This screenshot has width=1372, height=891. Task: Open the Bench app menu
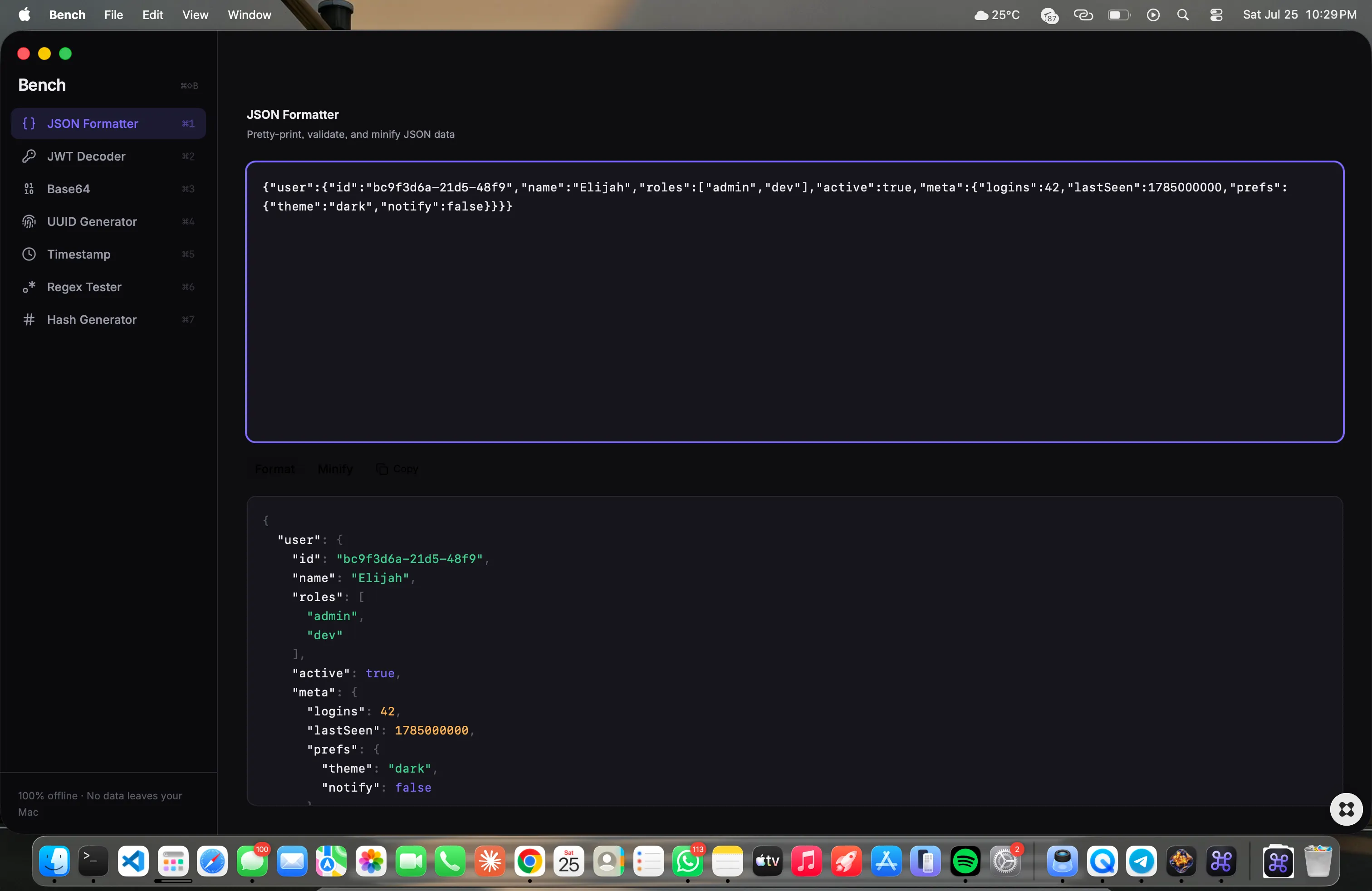click(x=67, y=15)
